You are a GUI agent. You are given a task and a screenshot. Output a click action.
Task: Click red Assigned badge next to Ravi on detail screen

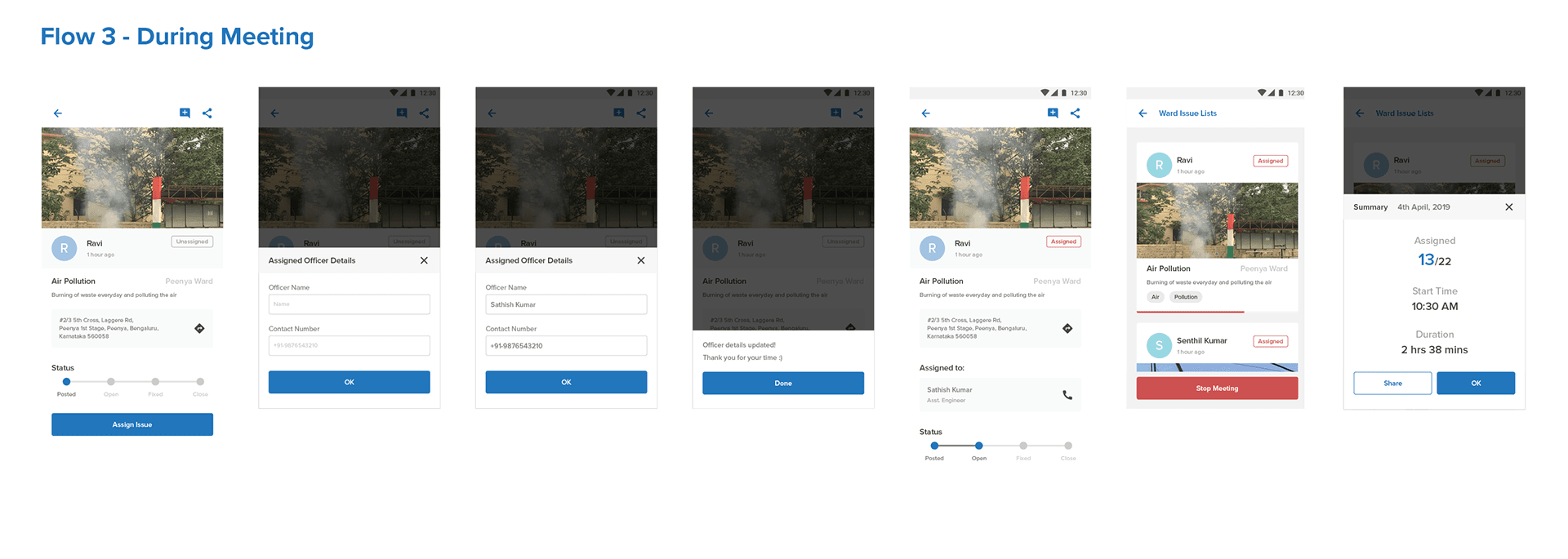(x=1063, y=242)
